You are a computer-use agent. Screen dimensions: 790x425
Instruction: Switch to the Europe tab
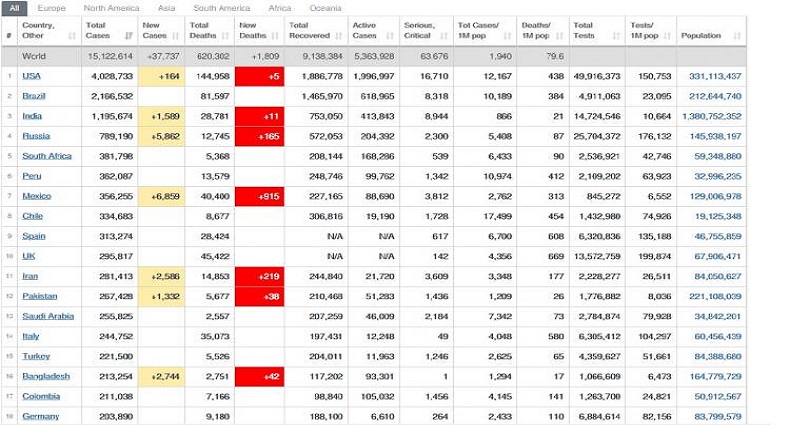tap(50, 7)
